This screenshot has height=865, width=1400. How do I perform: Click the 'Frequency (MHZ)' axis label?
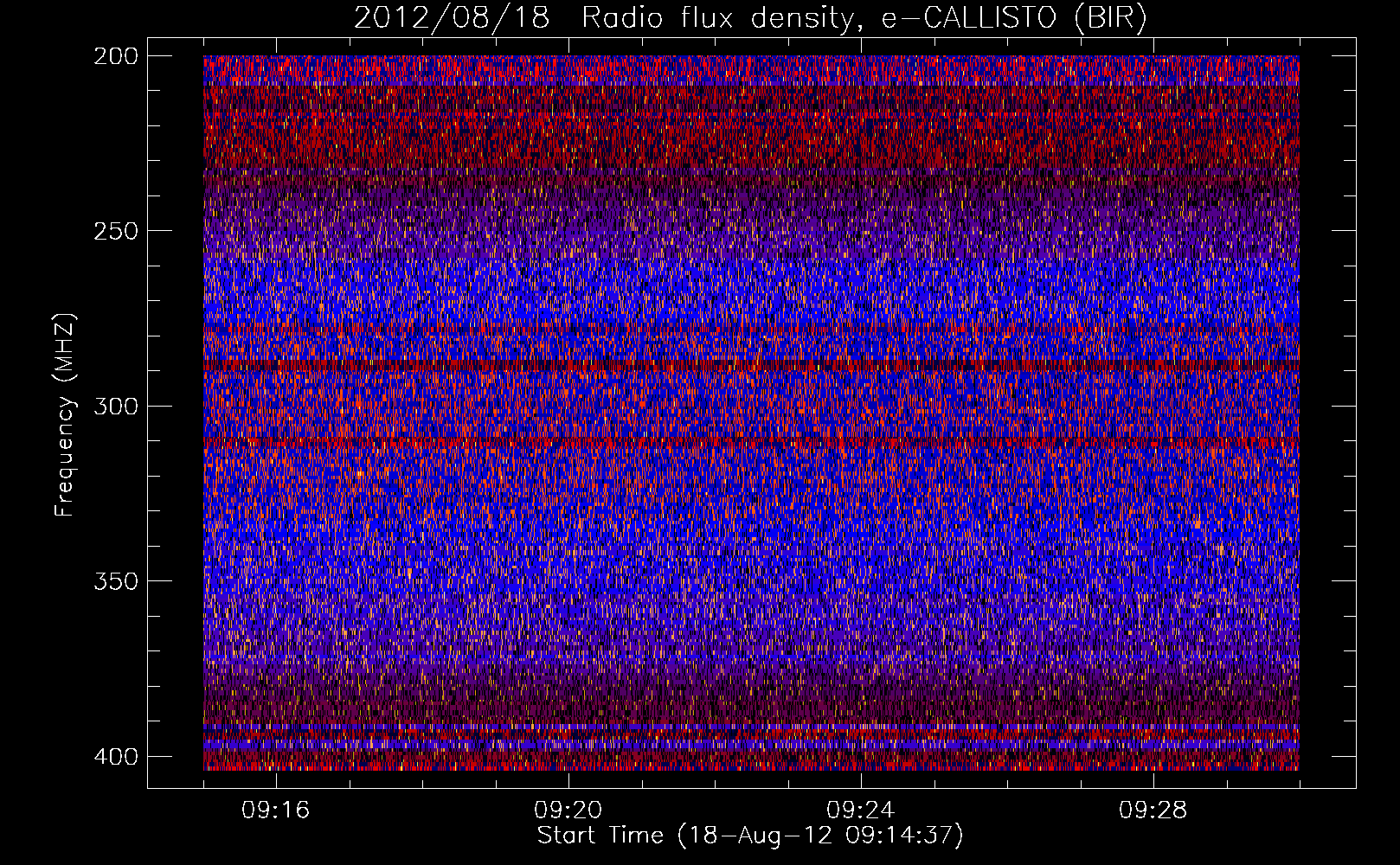[x=65, y=414]
